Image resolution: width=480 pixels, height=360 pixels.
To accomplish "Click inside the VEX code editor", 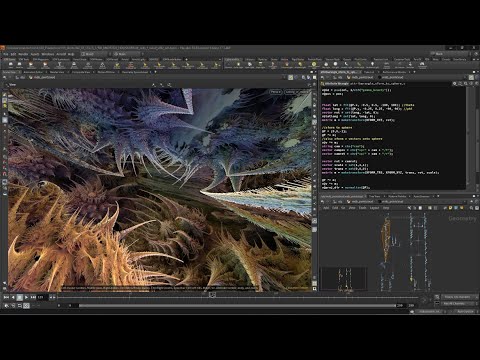I will pyautogui.click(x=393, y=138).
